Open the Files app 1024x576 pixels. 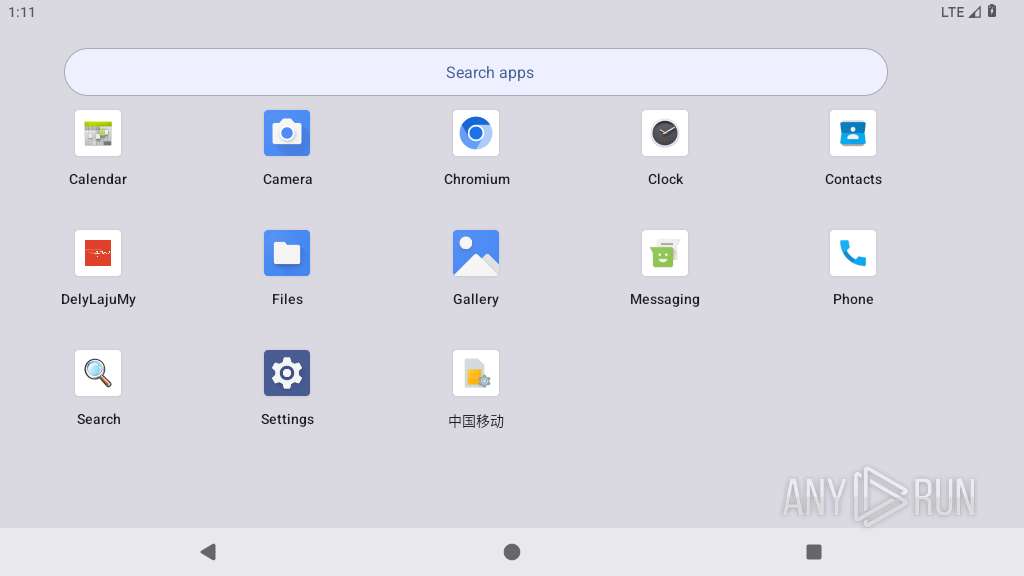287,253
